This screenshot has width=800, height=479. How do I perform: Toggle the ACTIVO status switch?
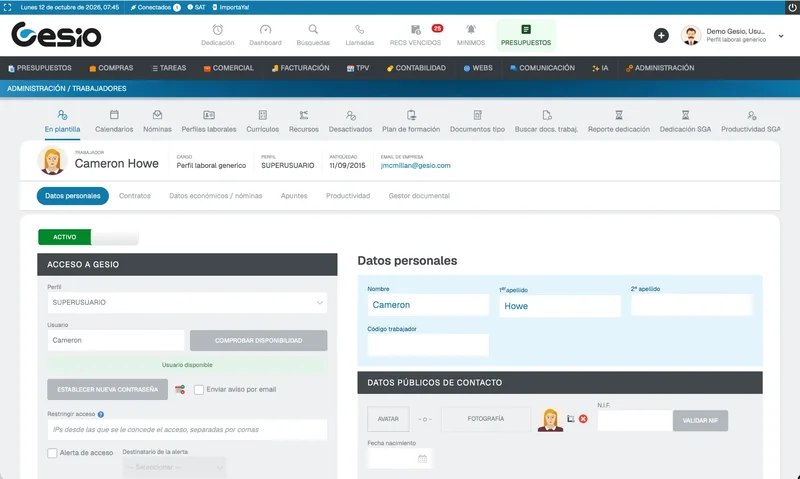(88, 237)
